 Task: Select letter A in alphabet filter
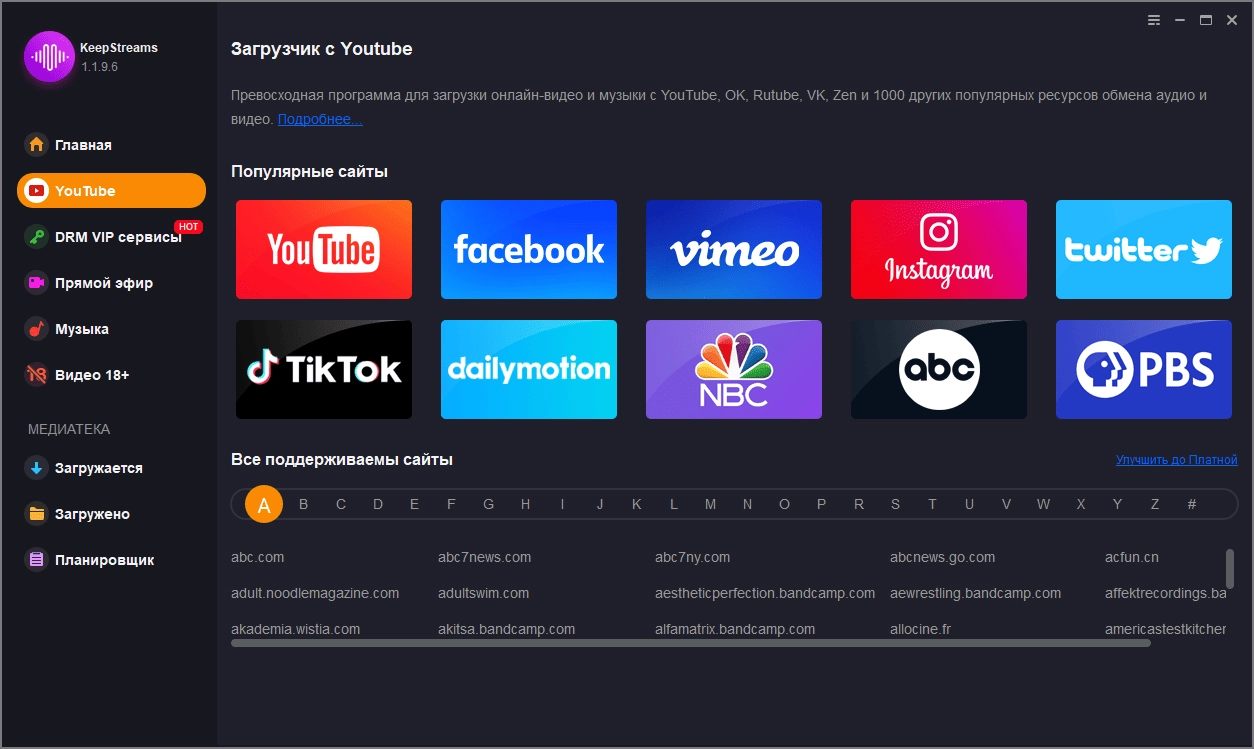pos(264,505)
